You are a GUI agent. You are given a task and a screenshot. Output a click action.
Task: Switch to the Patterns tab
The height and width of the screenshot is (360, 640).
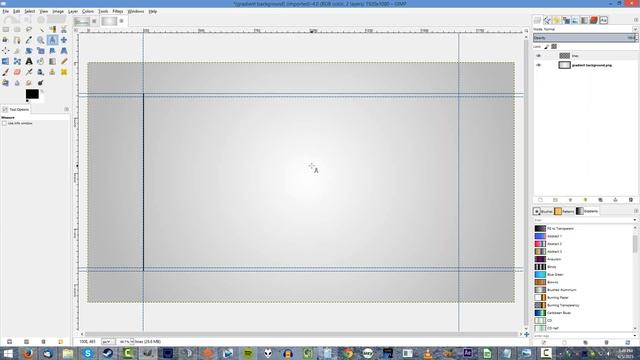coord(564,211)
